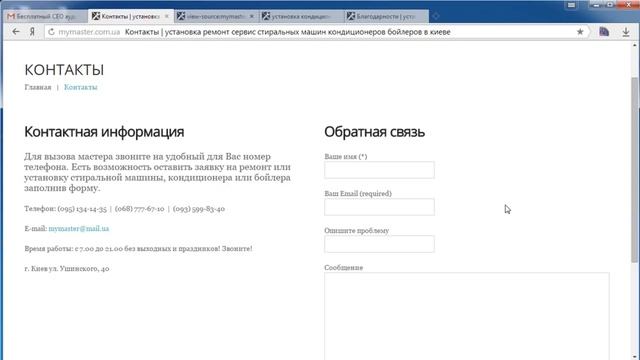Image resolution: width=640 pixels, height=360 pixels.
Task: Switch to the view-source:mymaster tab
Action: (216, 16)
